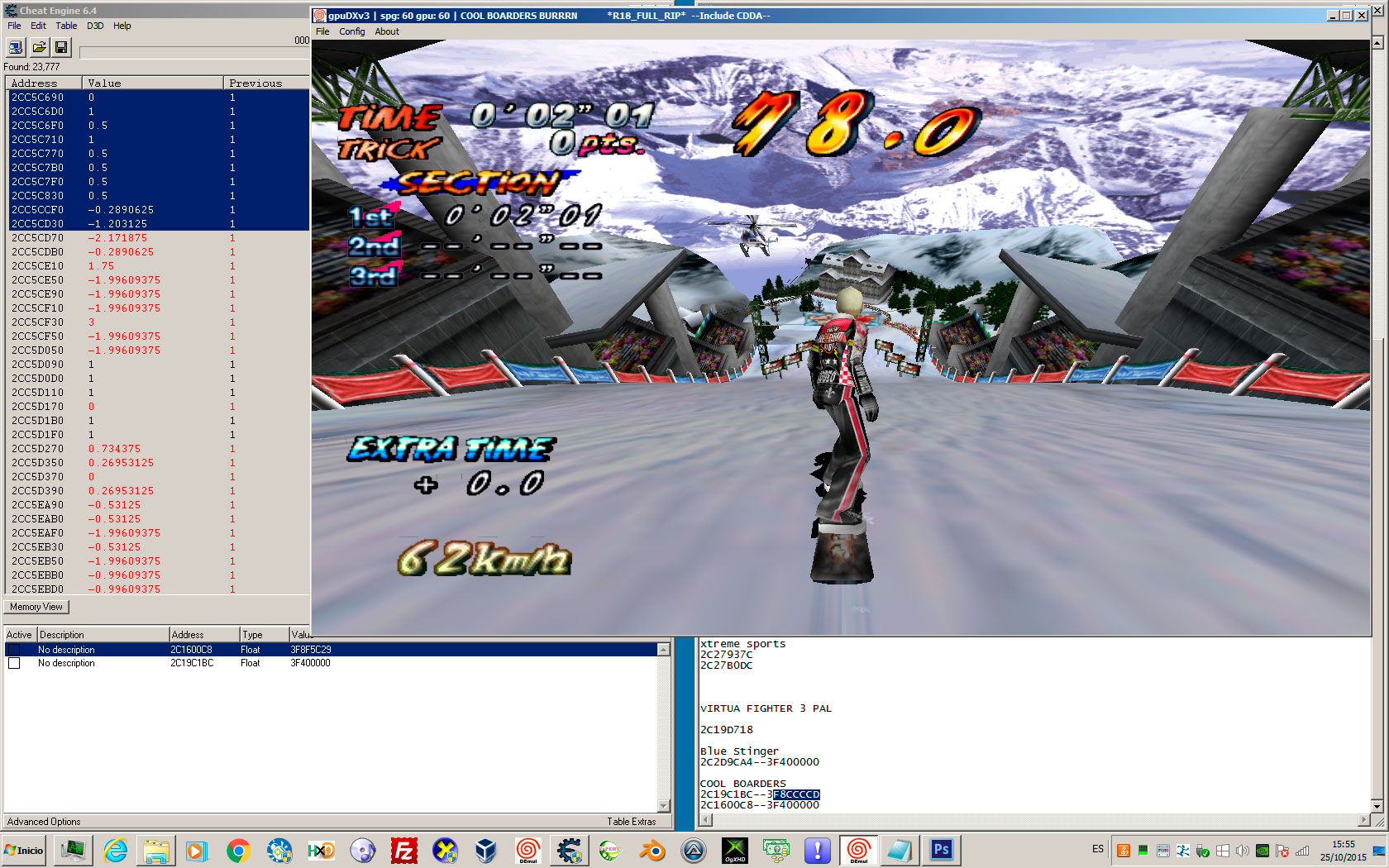This screenshot has height=868, width=1389.
Task: Open FileZilla from taskbar
Action: [x=403, y=850]
